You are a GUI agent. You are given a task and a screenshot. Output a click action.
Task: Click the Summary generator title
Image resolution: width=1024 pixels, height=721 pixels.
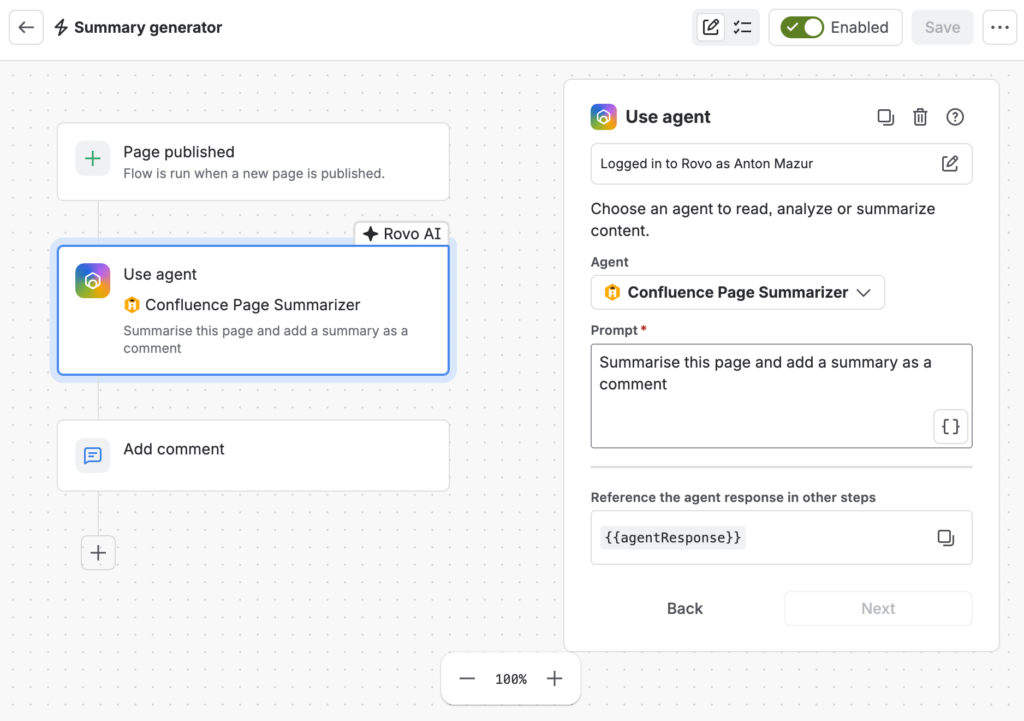click(x=148, y=27)
